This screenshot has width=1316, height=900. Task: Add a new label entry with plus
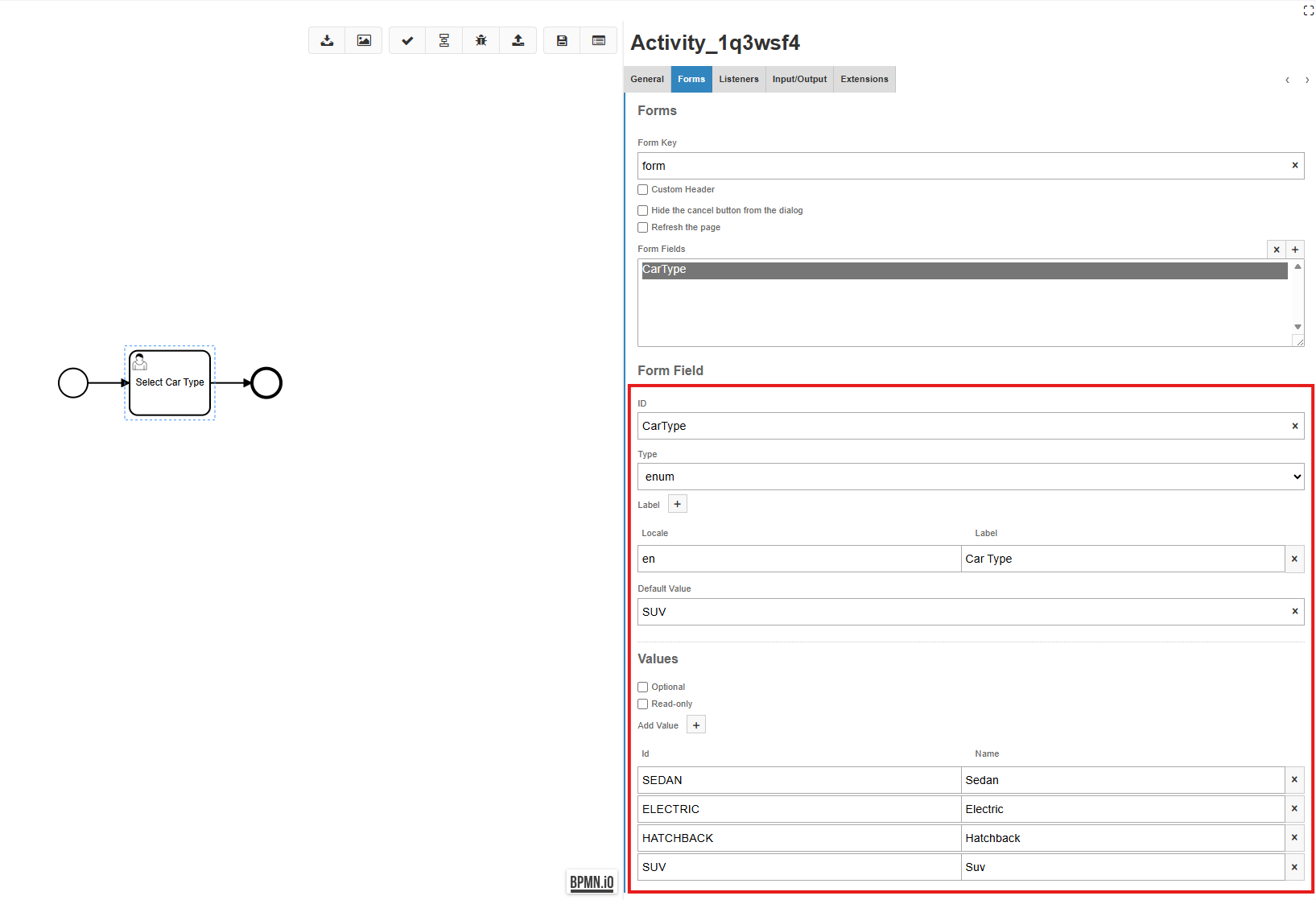678,504
